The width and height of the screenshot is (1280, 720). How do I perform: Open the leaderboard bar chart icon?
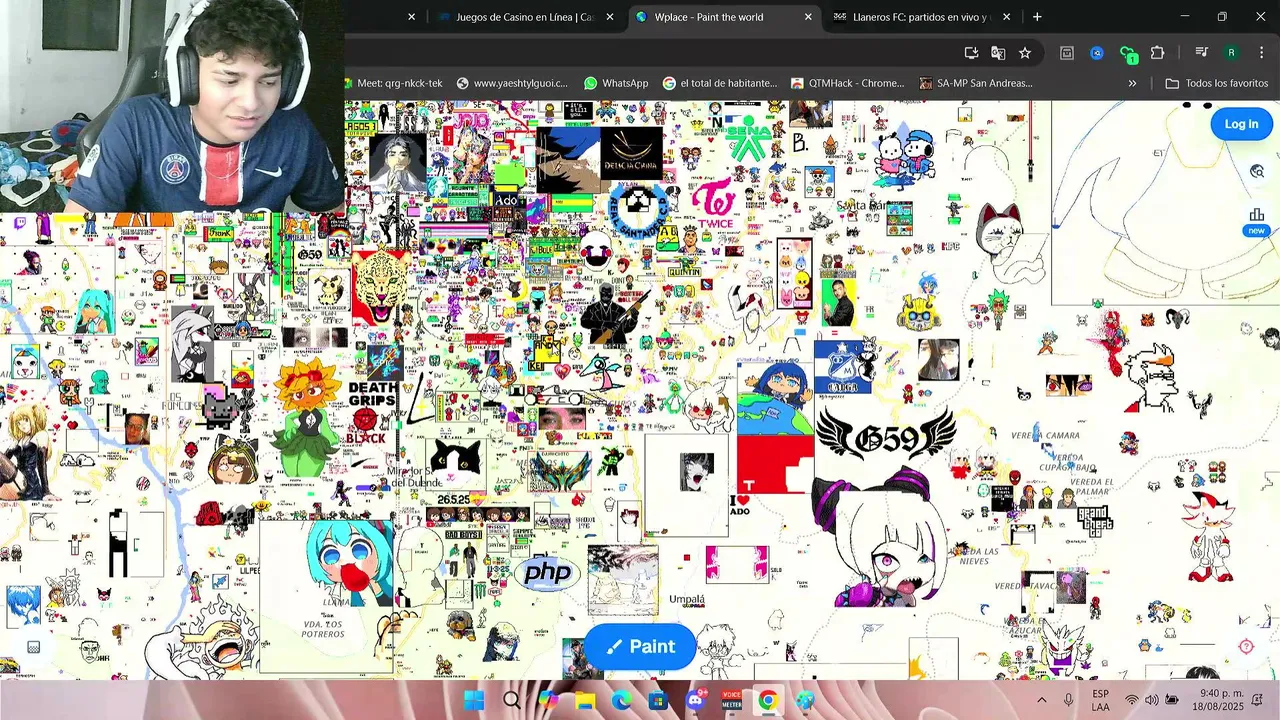(1257, 215)
